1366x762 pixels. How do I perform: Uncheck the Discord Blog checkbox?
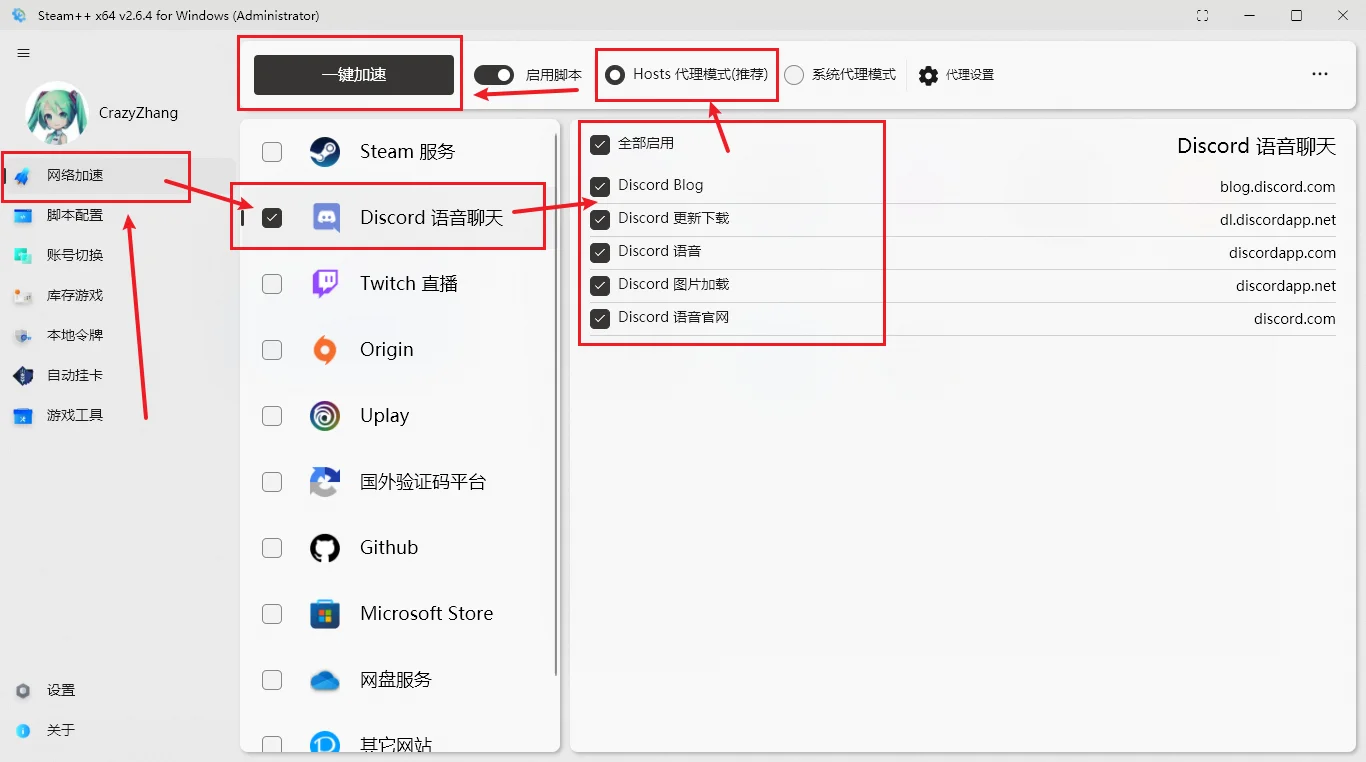600,186
